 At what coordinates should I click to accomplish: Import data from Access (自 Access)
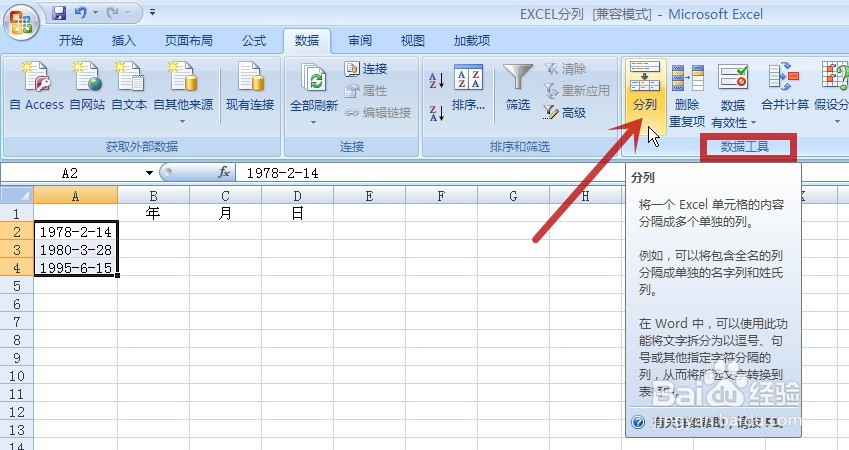[37, 86]
